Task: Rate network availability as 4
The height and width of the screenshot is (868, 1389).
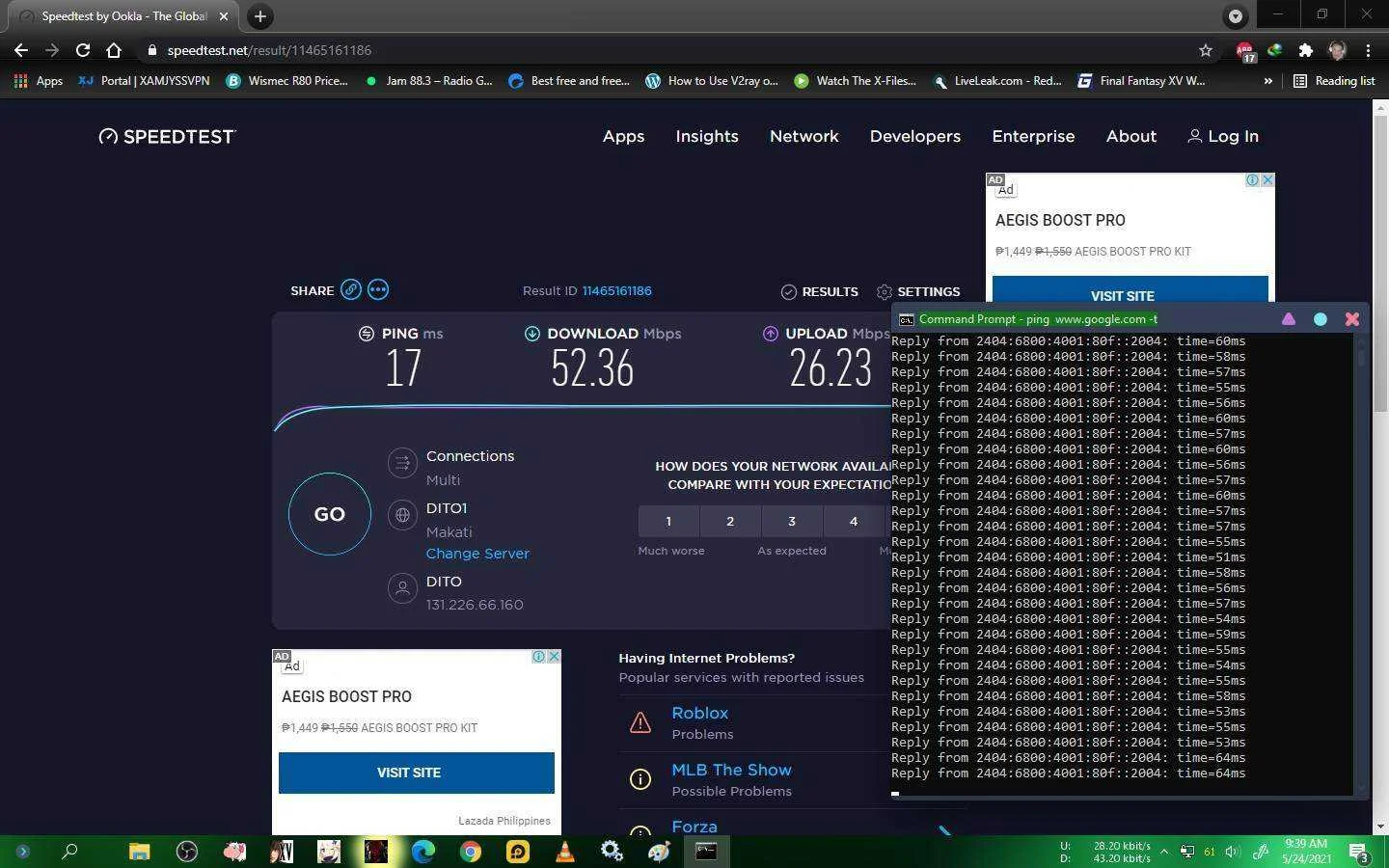Action: (854, 521)
